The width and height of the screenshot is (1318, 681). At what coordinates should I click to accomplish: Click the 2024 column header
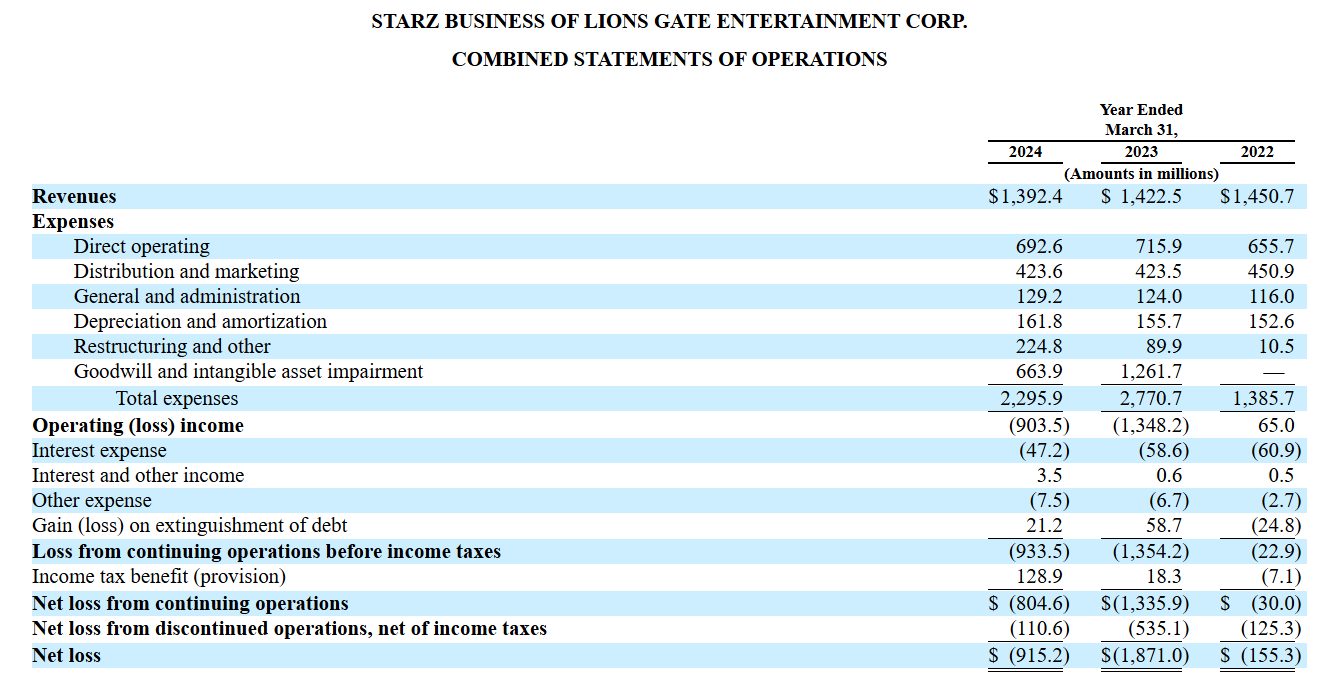pos(1025,152)
